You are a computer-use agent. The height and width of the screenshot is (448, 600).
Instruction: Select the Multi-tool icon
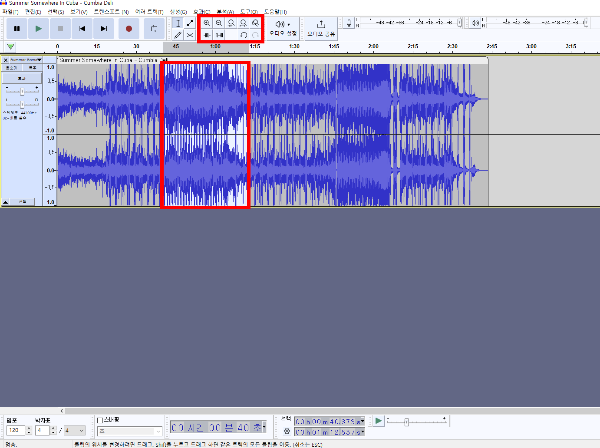(x=190, y=35)
